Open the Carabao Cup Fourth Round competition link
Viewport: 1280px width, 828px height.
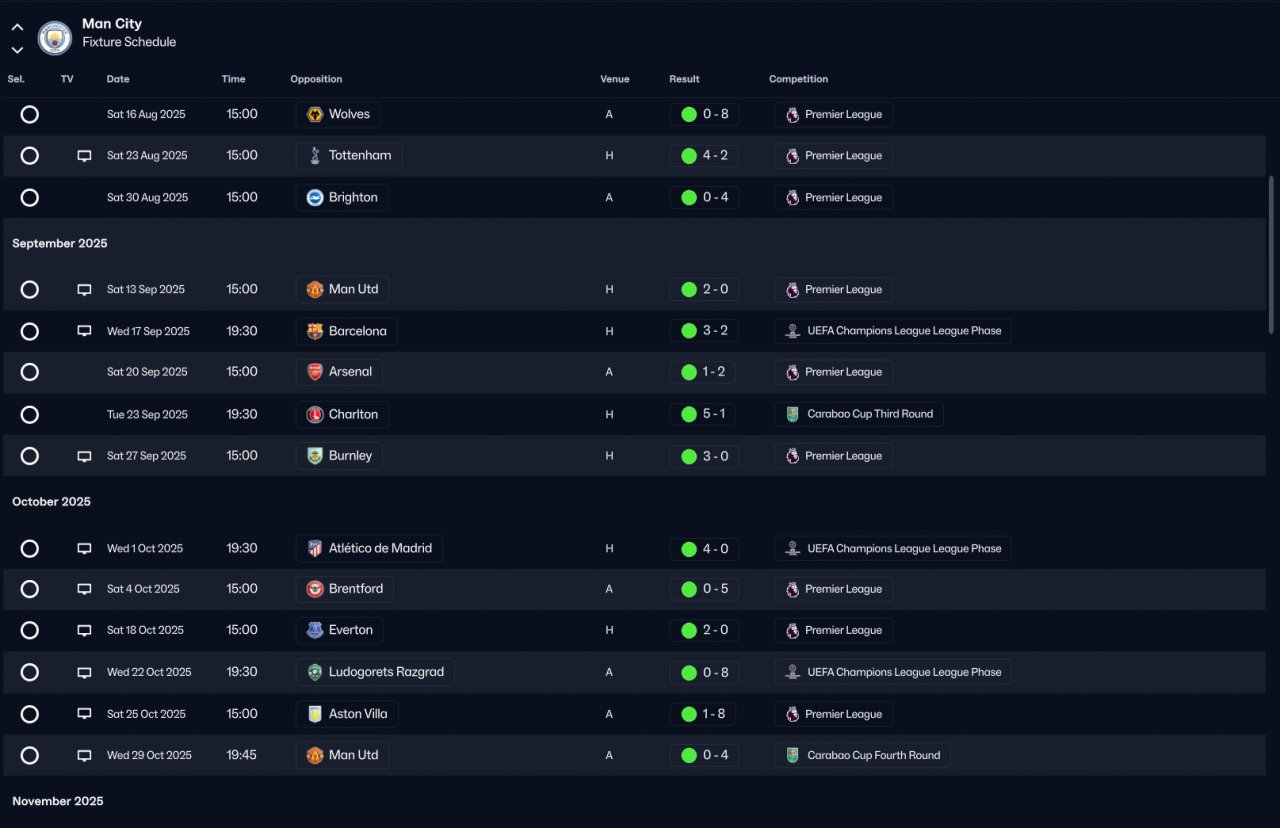tap(862, 755)
